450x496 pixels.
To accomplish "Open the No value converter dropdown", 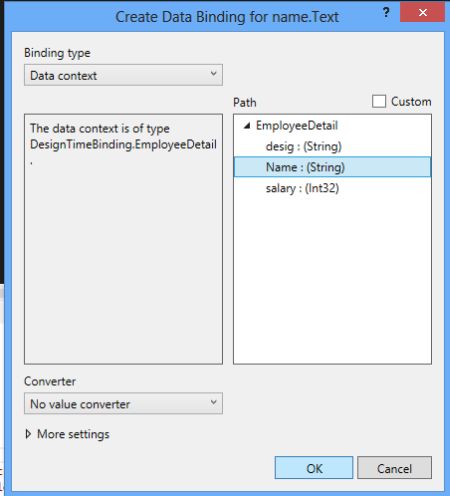I will click(123, 404).
